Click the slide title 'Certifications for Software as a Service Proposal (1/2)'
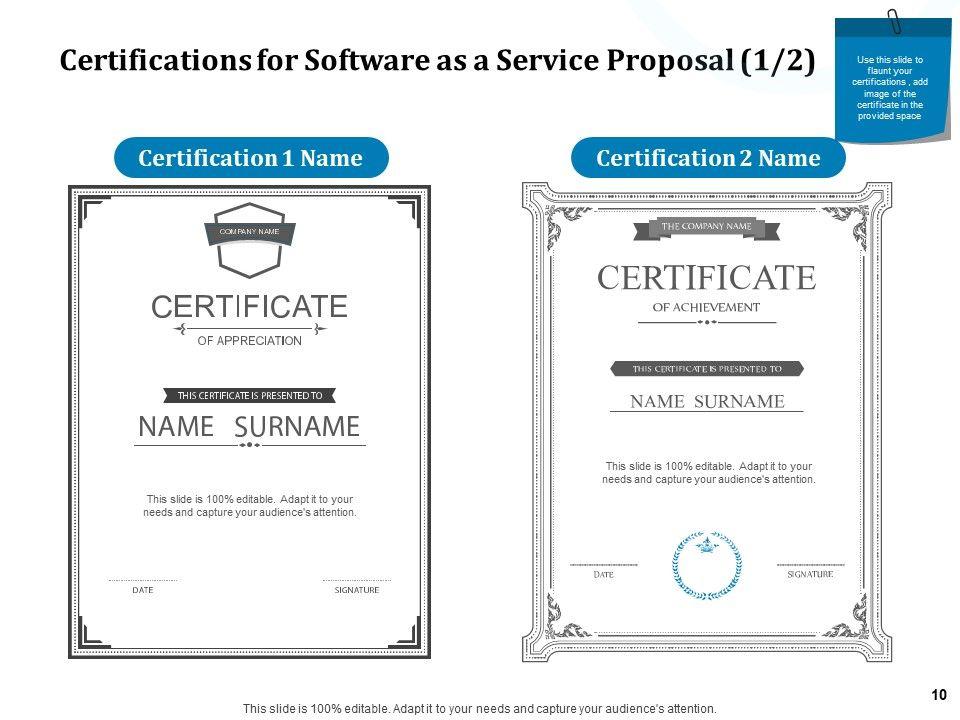960x720 pixels. coord(437,61)
